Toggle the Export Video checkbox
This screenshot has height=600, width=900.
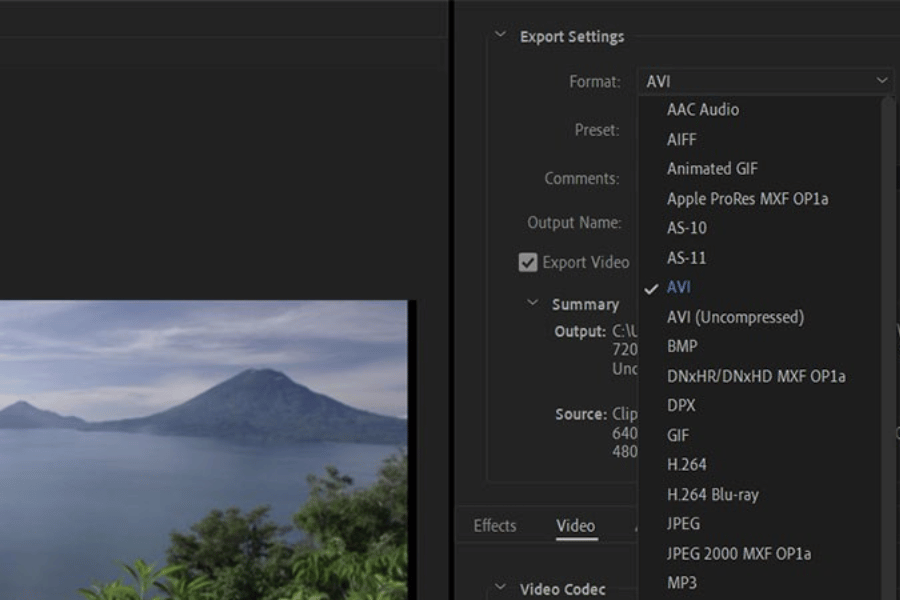point(528,263)
